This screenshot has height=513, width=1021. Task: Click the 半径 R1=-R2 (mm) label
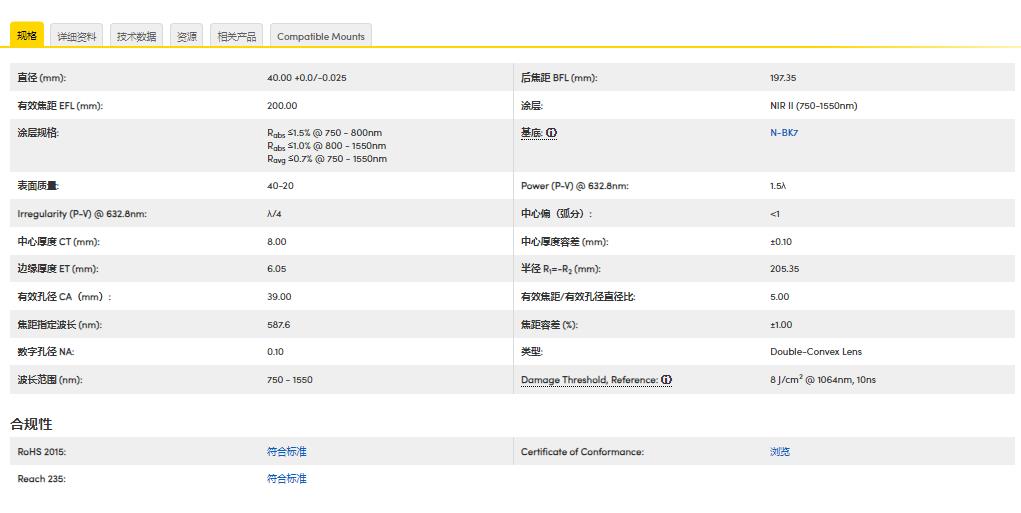561,268
